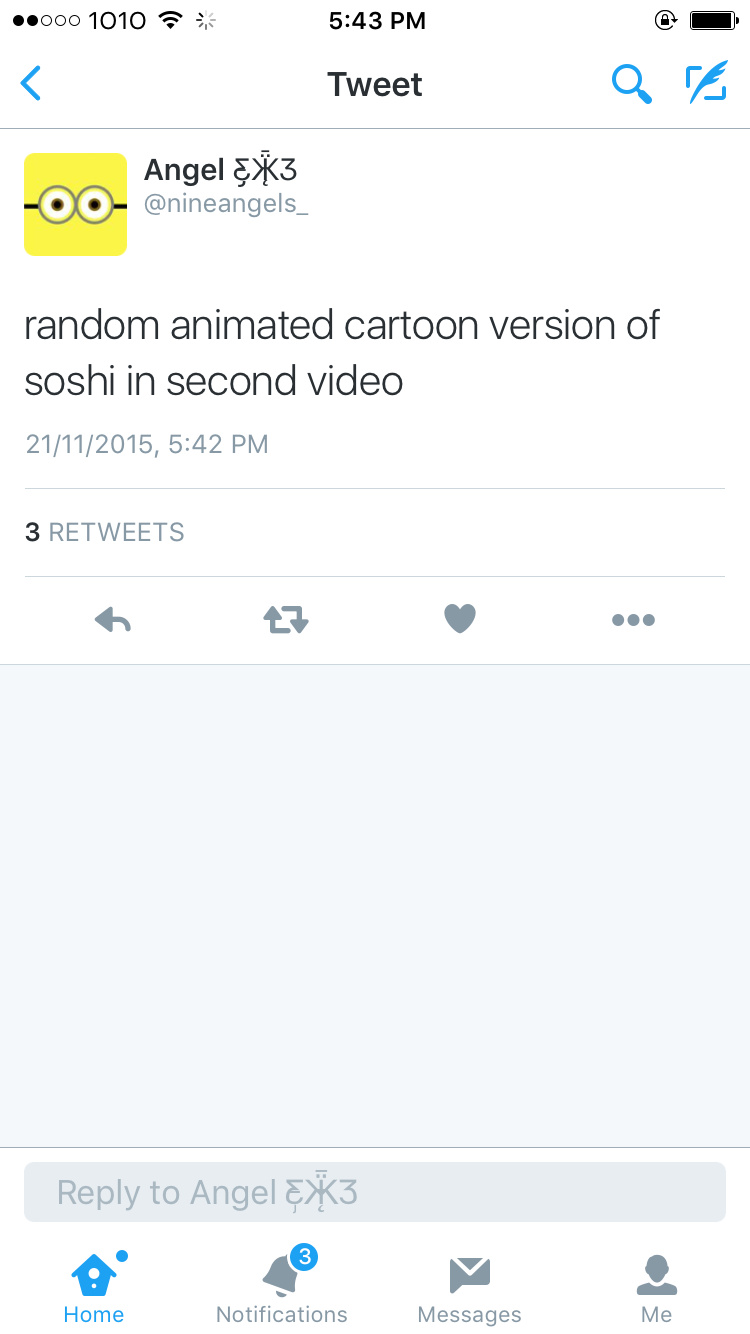Tap the battery icon in status bar
Viewport: 750px width, 1334px height.
[x=713, y=20]
